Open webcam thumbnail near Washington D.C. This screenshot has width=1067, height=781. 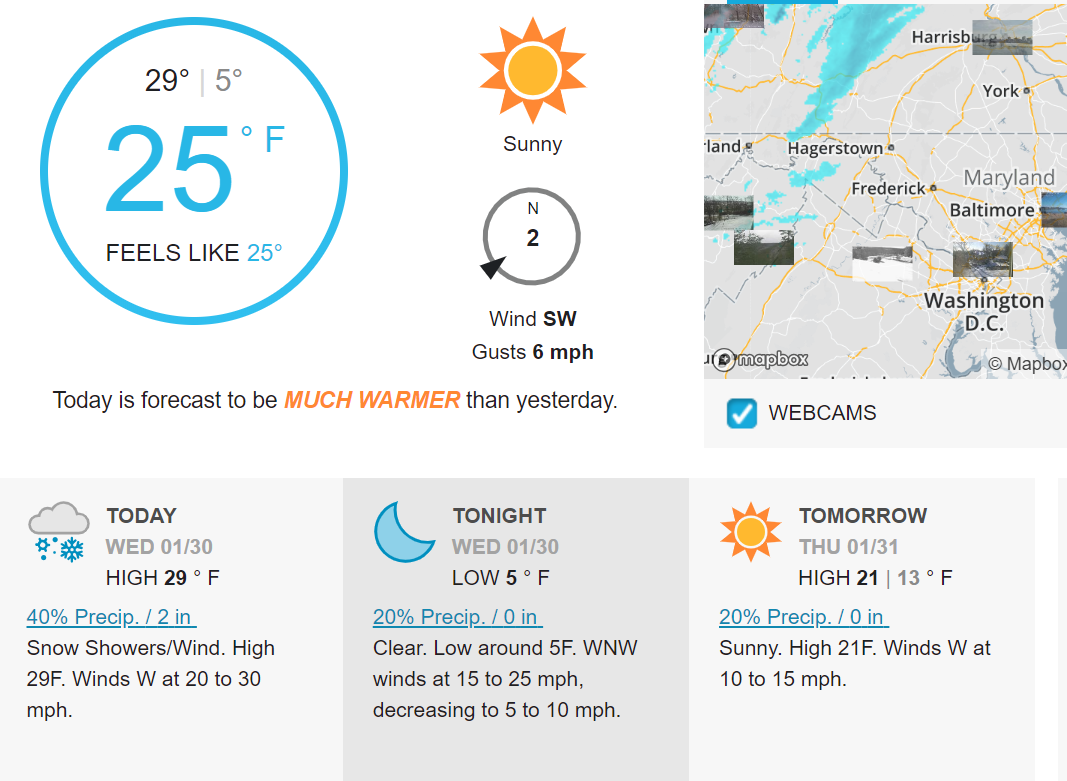coord(982,259)
